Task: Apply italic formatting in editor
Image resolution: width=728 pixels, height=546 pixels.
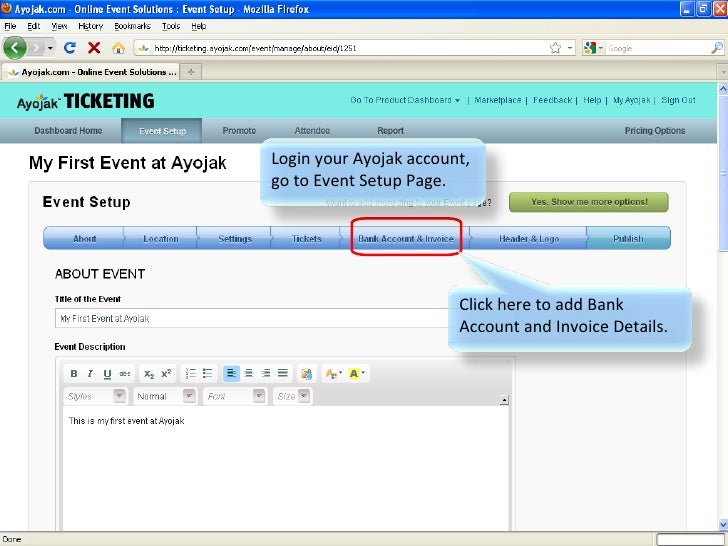Action: point(91,374)
